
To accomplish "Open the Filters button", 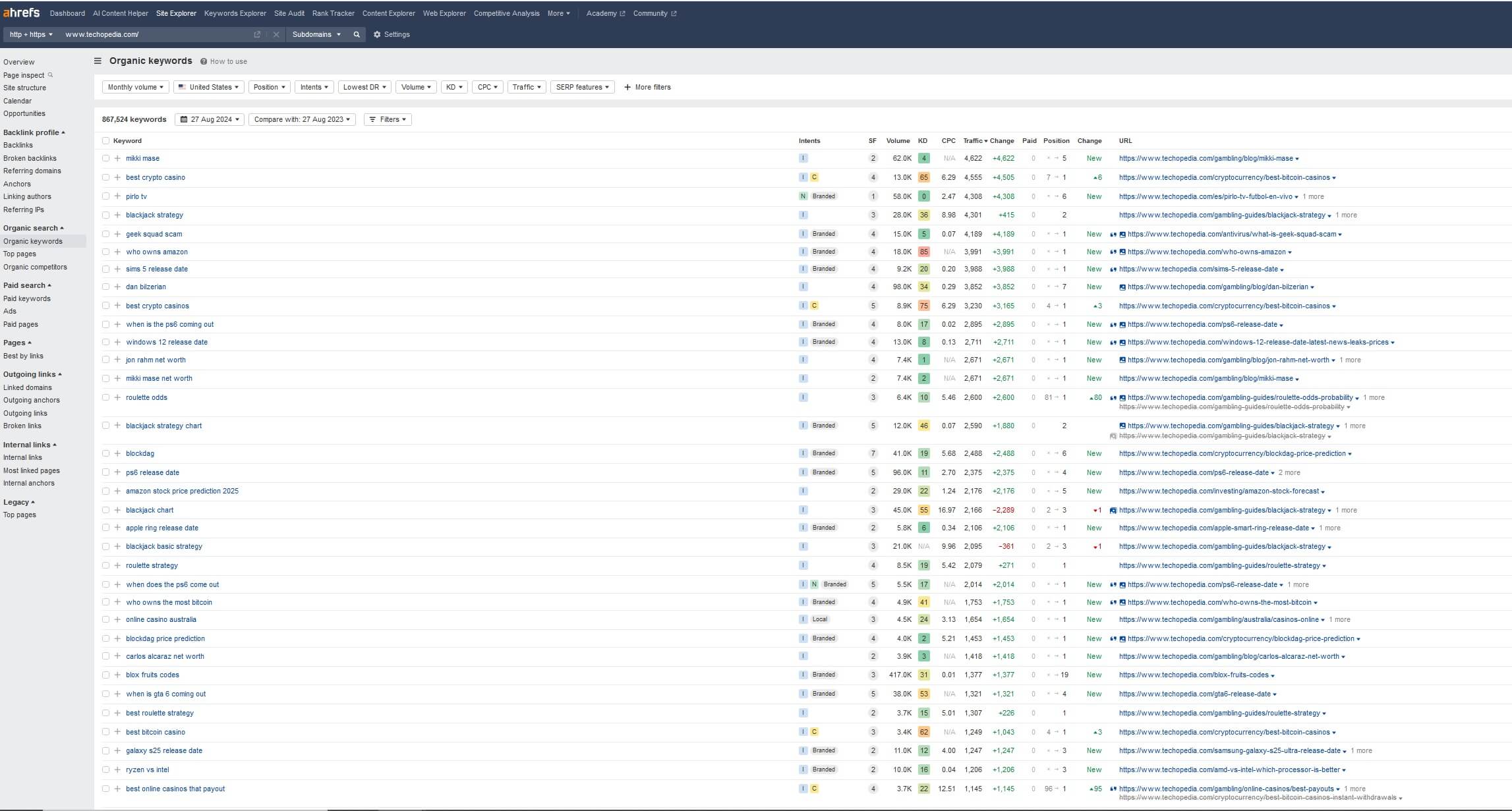I will pyautogui.click(x=388, y=119).
